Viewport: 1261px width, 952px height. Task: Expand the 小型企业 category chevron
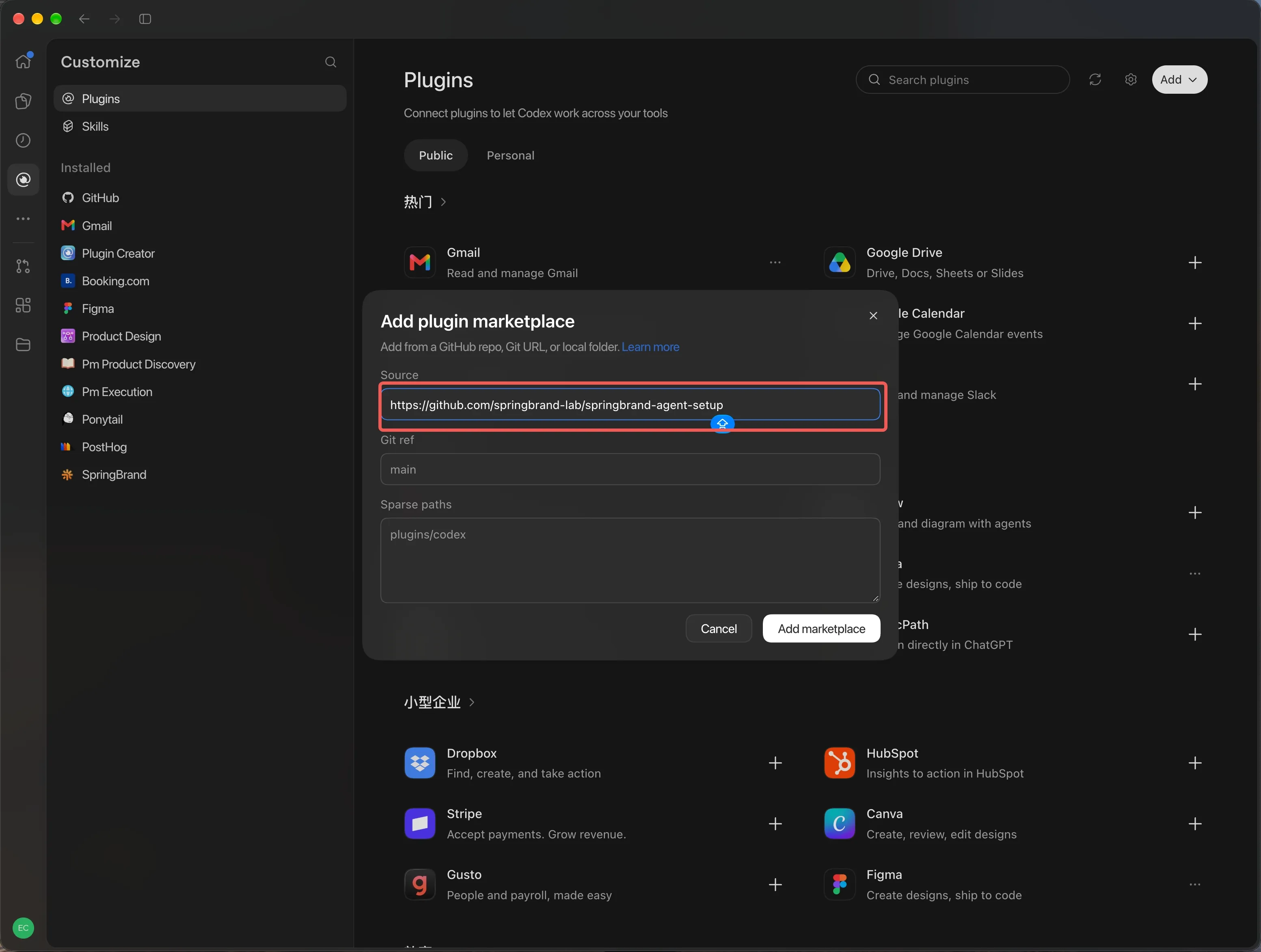(x=471, y=702)
